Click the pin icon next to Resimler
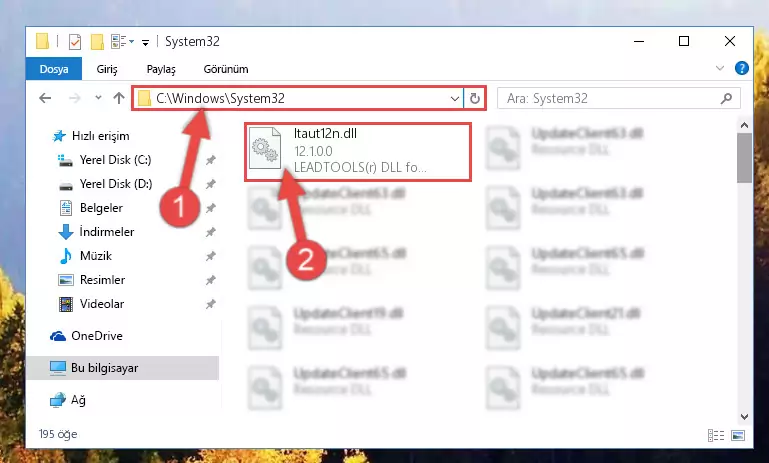 210,281
